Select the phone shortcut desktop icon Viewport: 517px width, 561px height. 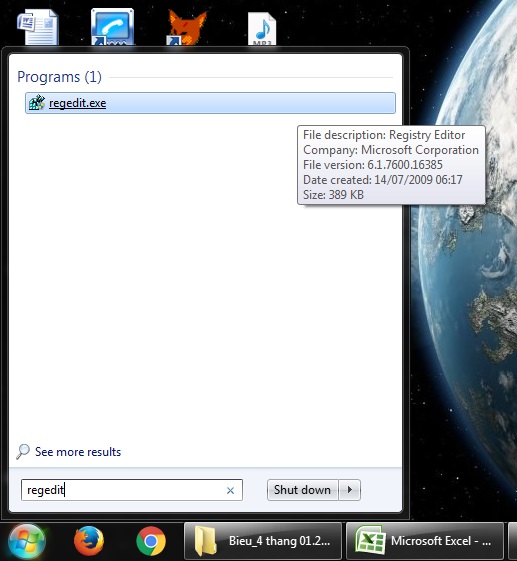click(112, 27)
